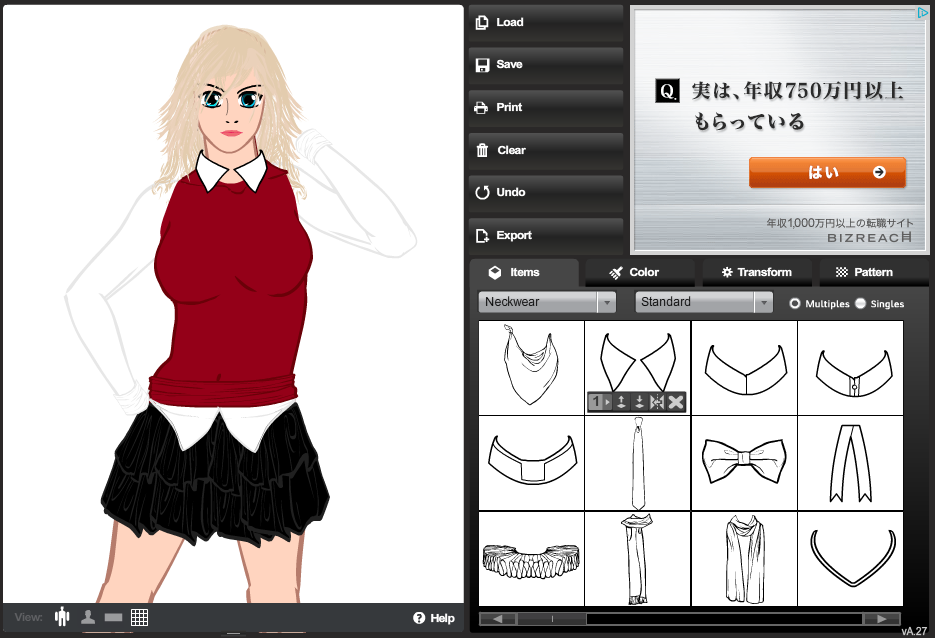The width and height of the screenshot is (936, 639).
Task: Switch to full body view icon
Action: 62,617
